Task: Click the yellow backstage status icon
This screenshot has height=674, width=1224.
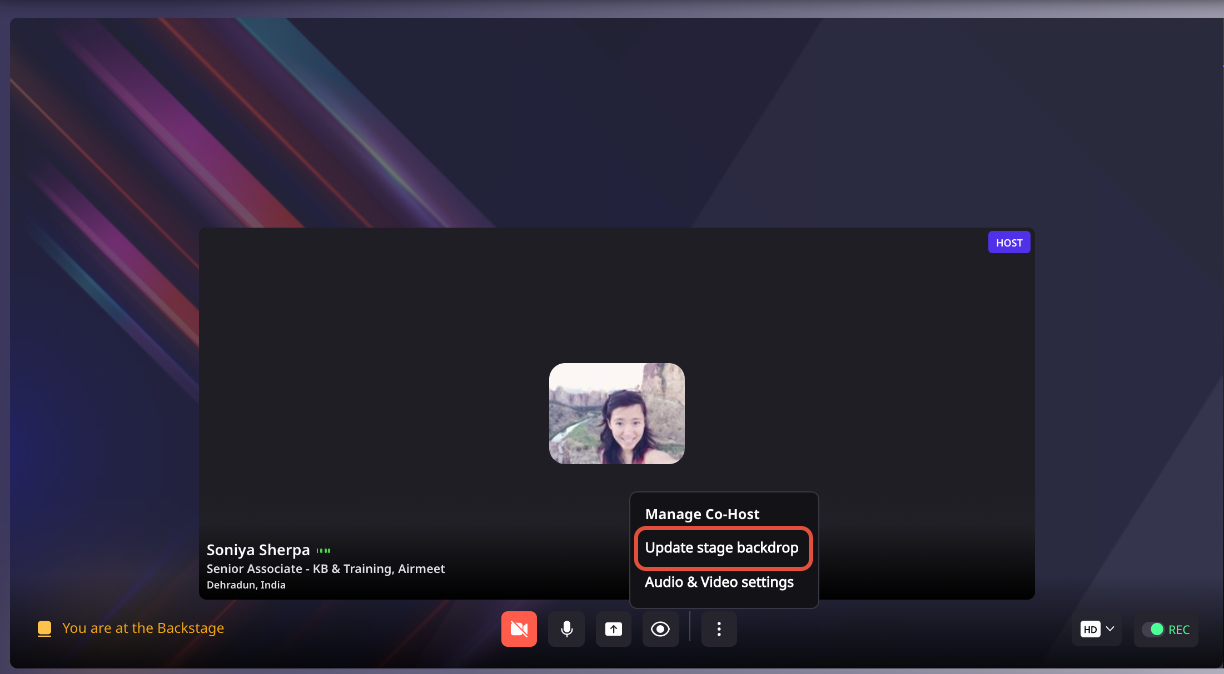Action: point(44,629)
